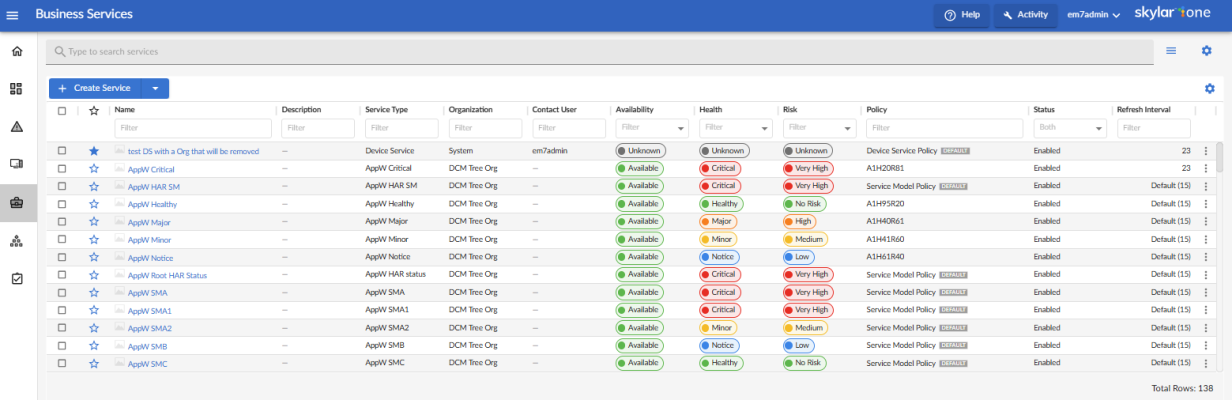Open the Devices sidebar icon
The width and height of the screenshot is (1232, 400).
(x=16, y=164)
